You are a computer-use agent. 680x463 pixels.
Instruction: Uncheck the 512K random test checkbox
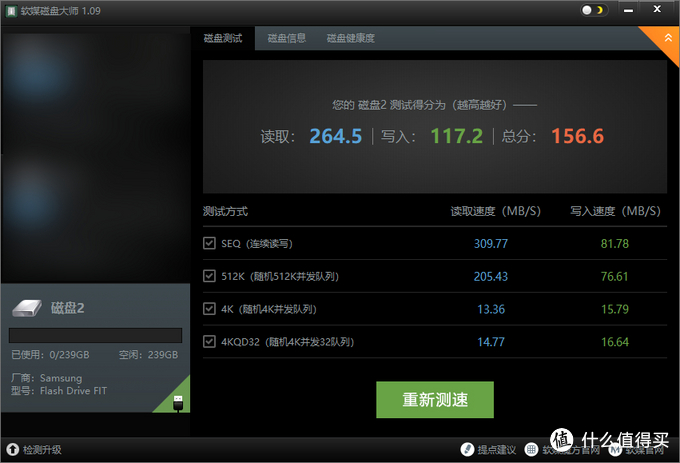(209, 276)
